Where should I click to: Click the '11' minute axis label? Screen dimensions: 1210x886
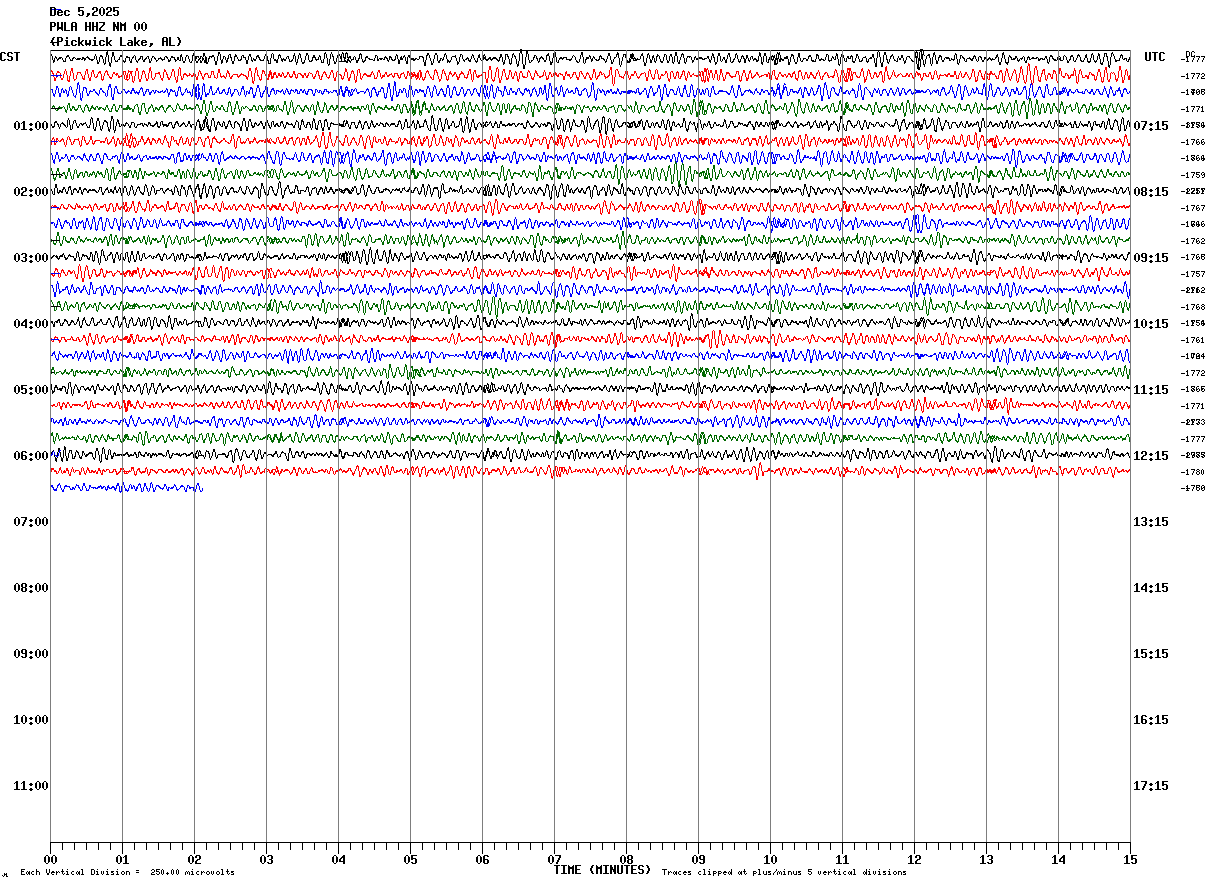point(842,859)
